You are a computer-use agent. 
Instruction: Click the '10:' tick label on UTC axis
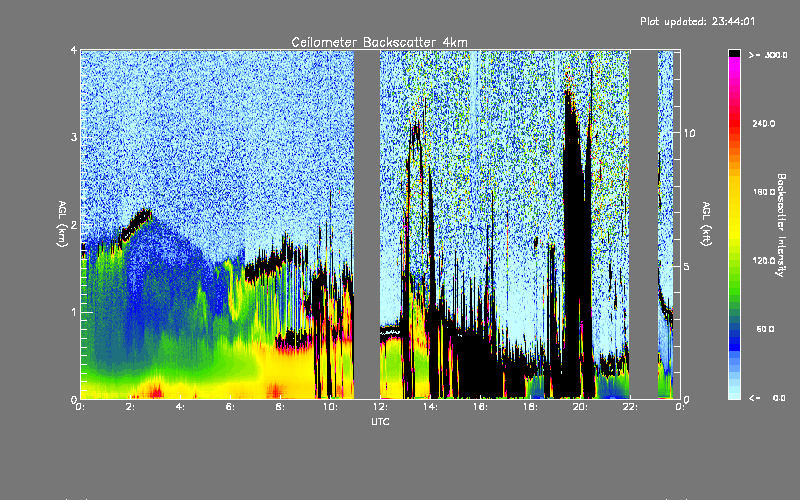click(330, 407)
